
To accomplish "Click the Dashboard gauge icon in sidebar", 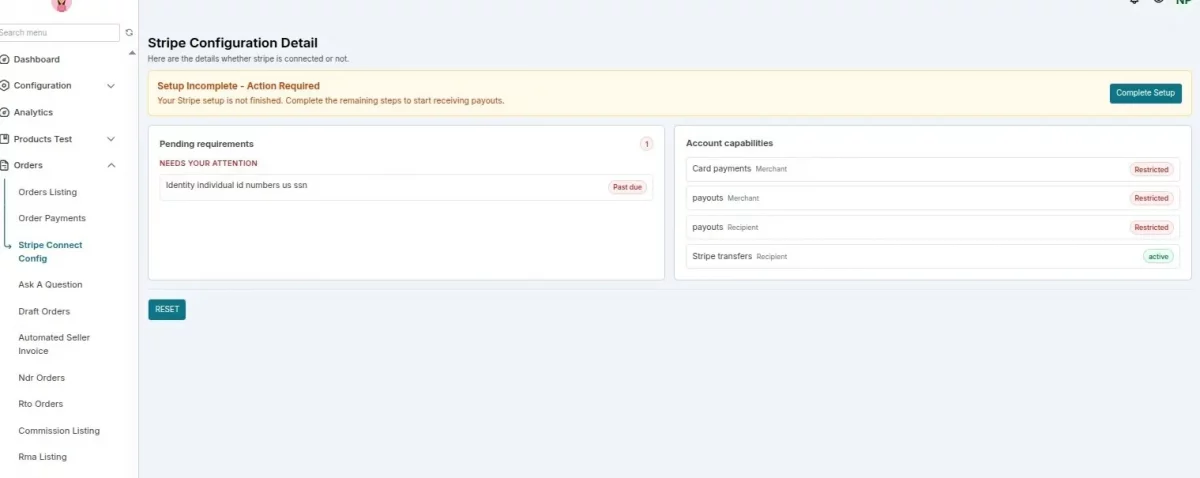I will click(x=5, y=59).
